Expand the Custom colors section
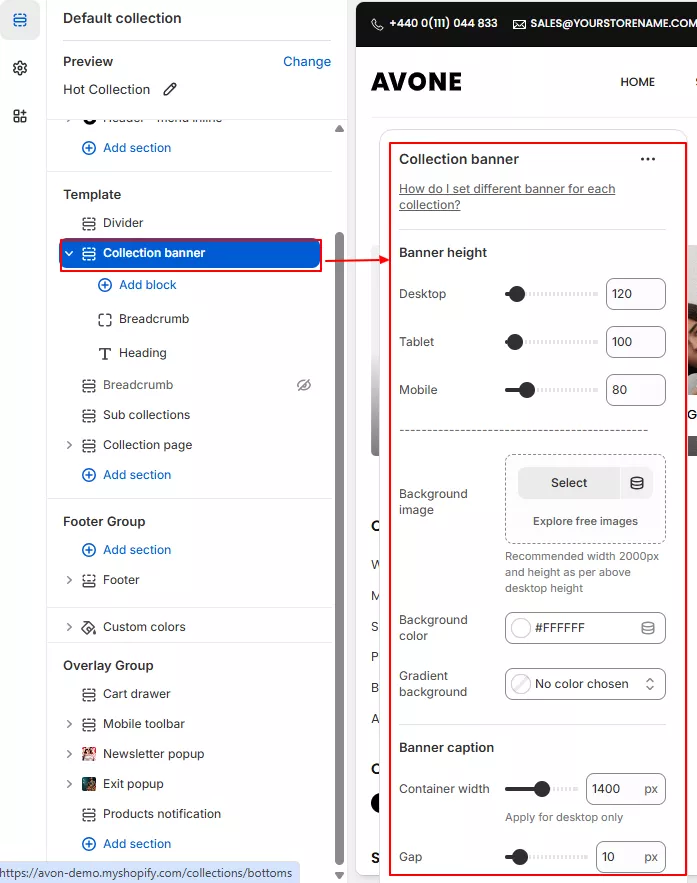Viewport: 697px width, 883px height. click(69, 627)
